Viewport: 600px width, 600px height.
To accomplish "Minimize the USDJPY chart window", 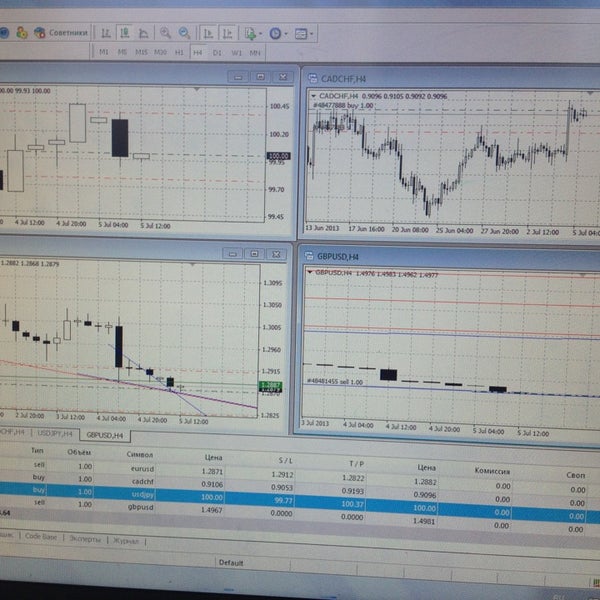I will click(238, 77).
